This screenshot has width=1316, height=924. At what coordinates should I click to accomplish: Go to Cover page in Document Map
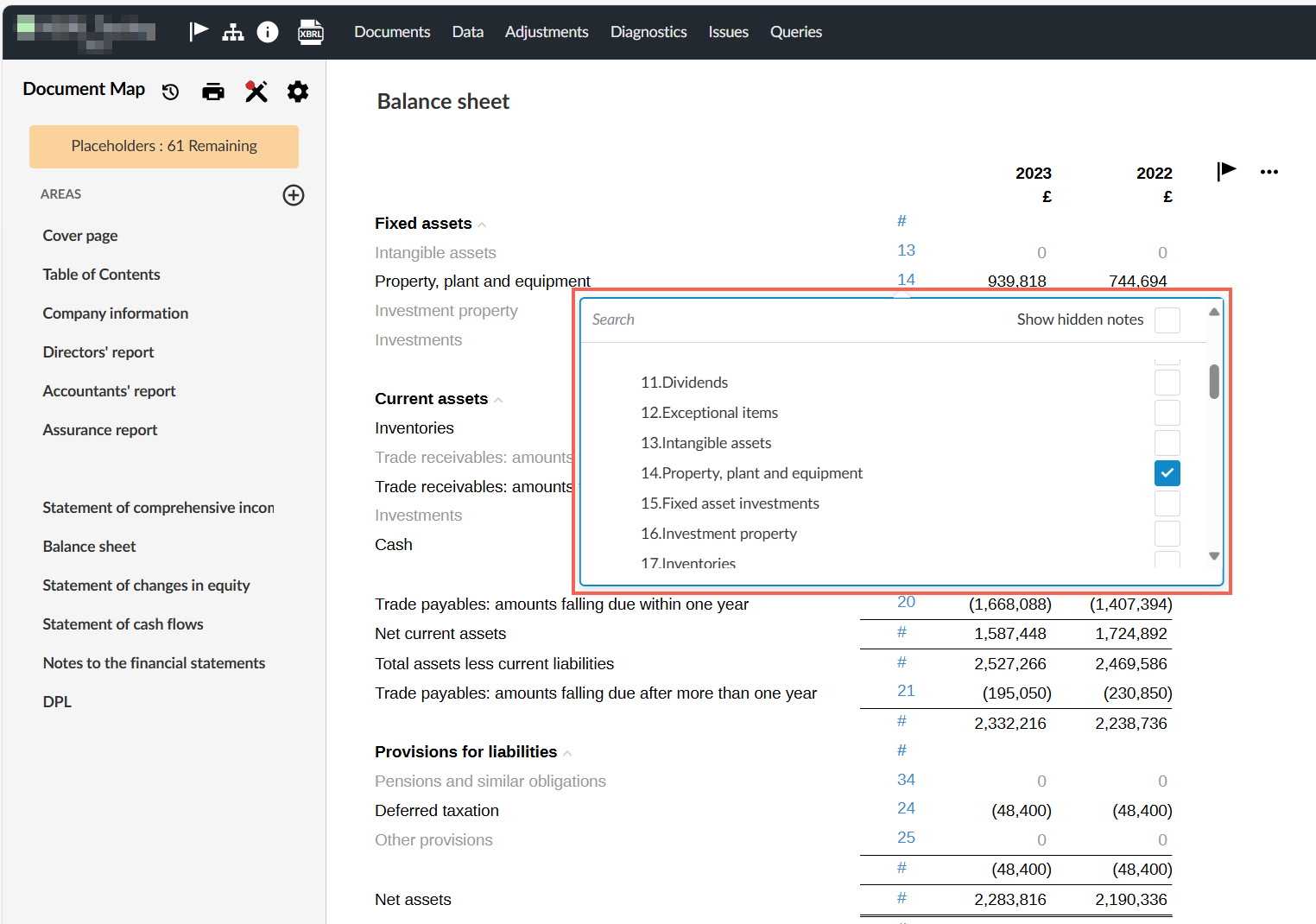(x=80, y=236)
